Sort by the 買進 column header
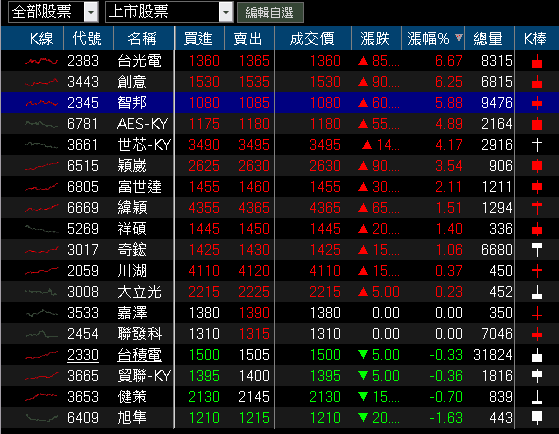Screen dimensions: 559x434 (198, 38)
